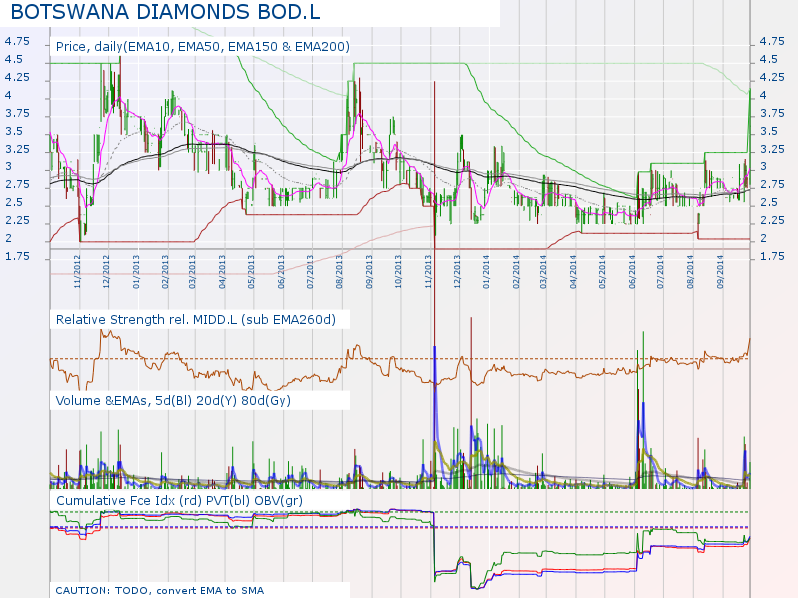Click the 4 value on the right price axis
798x598 pixels.
[x=763, y=95]
